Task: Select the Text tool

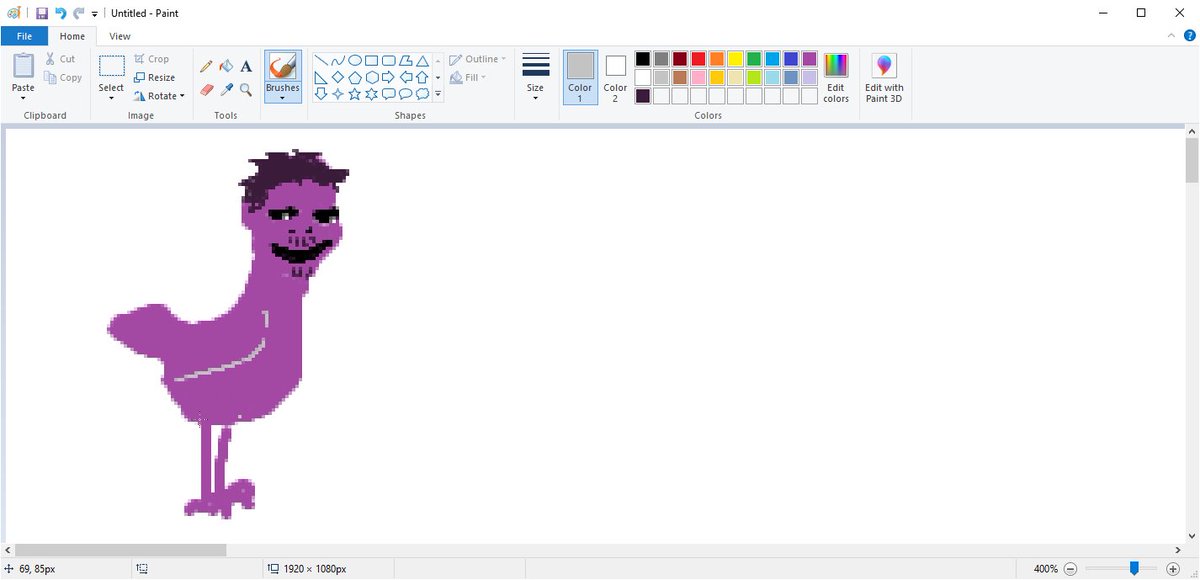Action: point(246,66)
